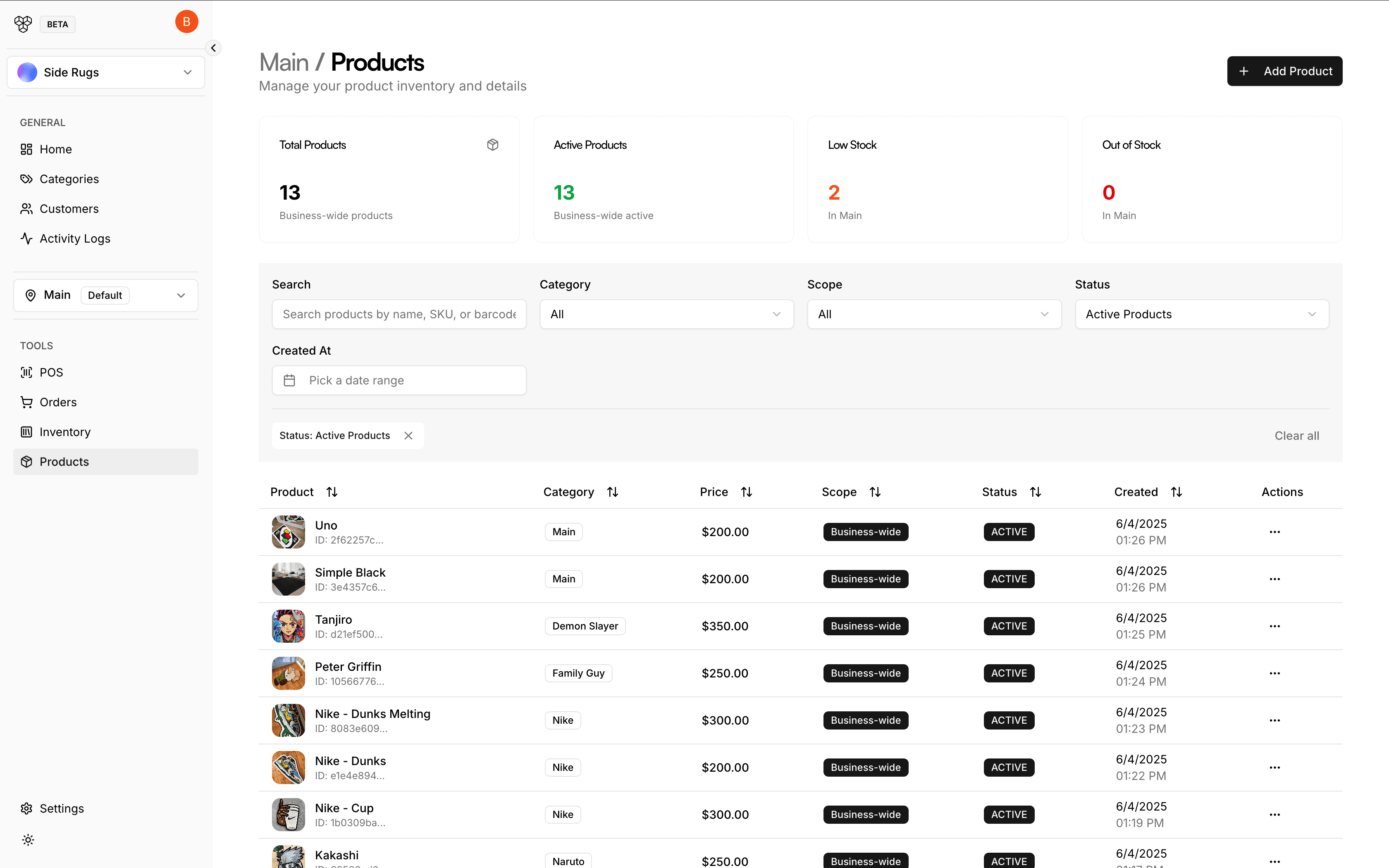Open the Status filter dropdown
Image resolution: width=1389 pixels, height=868 pixels.
[1202, 315]
